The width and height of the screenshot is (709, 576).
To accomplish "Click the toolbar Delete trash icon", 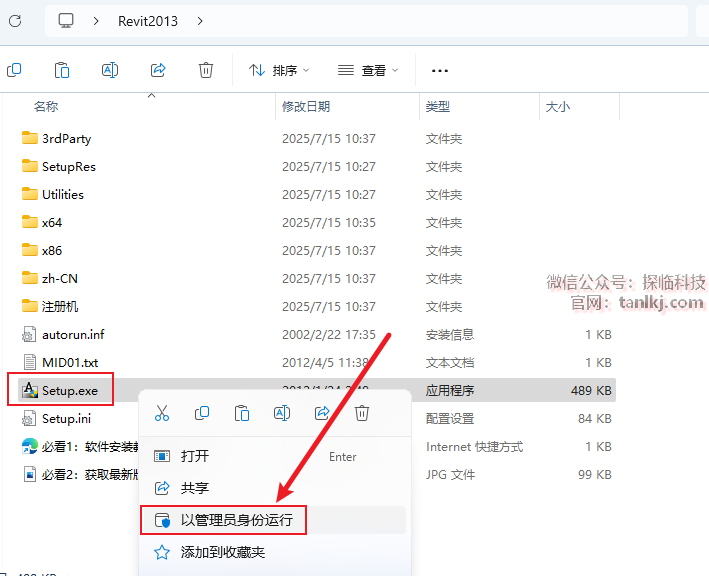I will coord(206,70).
